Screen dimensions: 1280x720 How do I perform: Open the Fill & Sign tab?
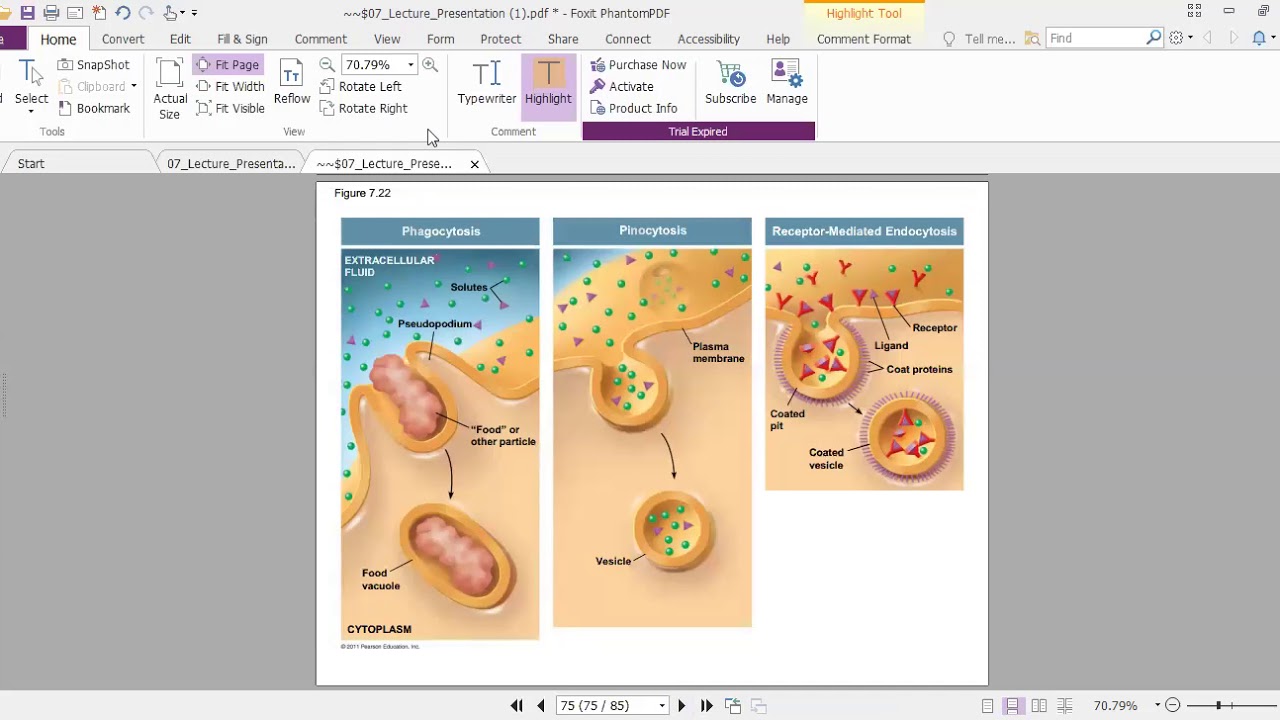242,39
